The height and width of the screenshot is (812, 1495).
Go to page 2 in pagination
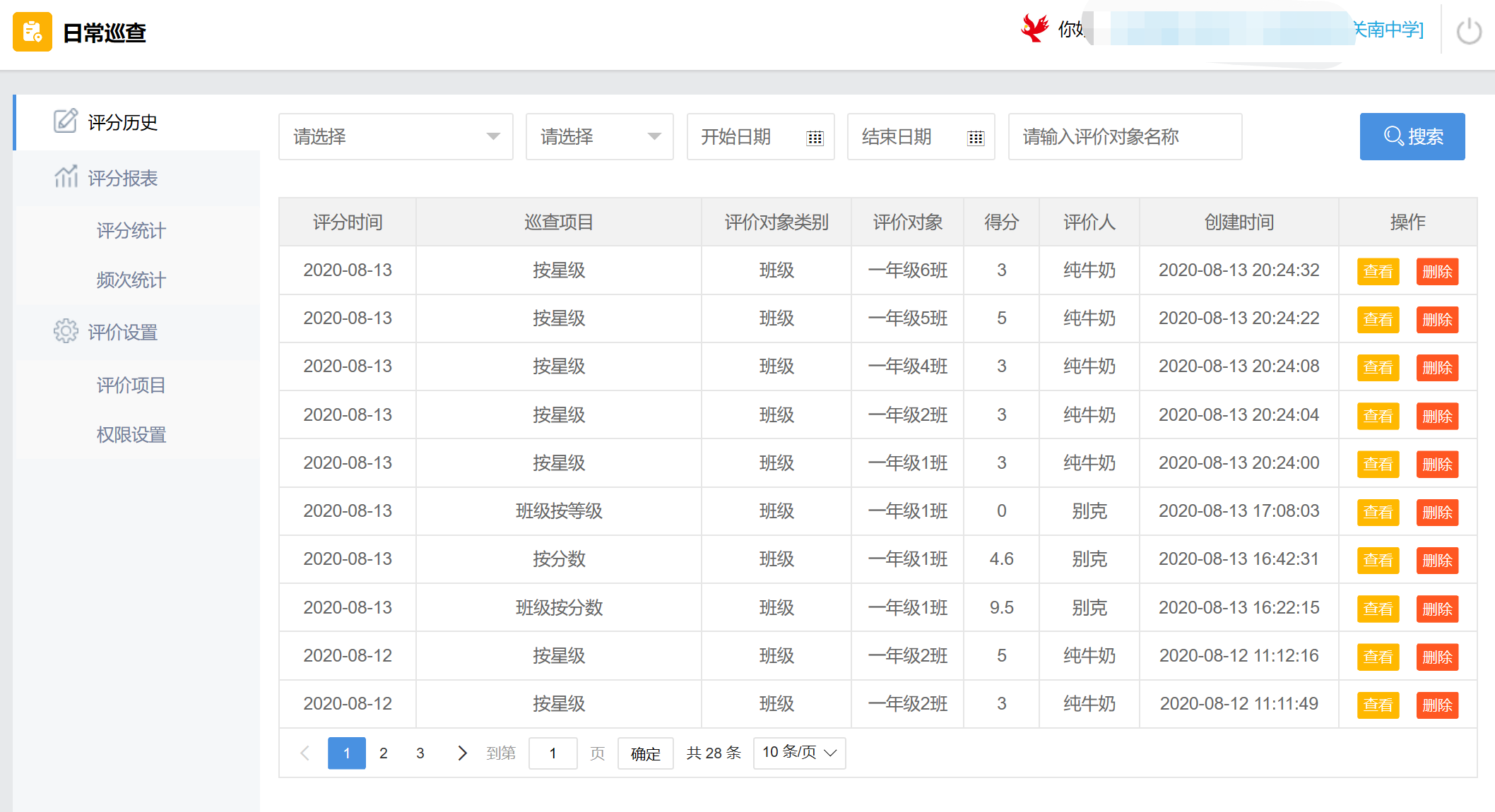(384, 753)
